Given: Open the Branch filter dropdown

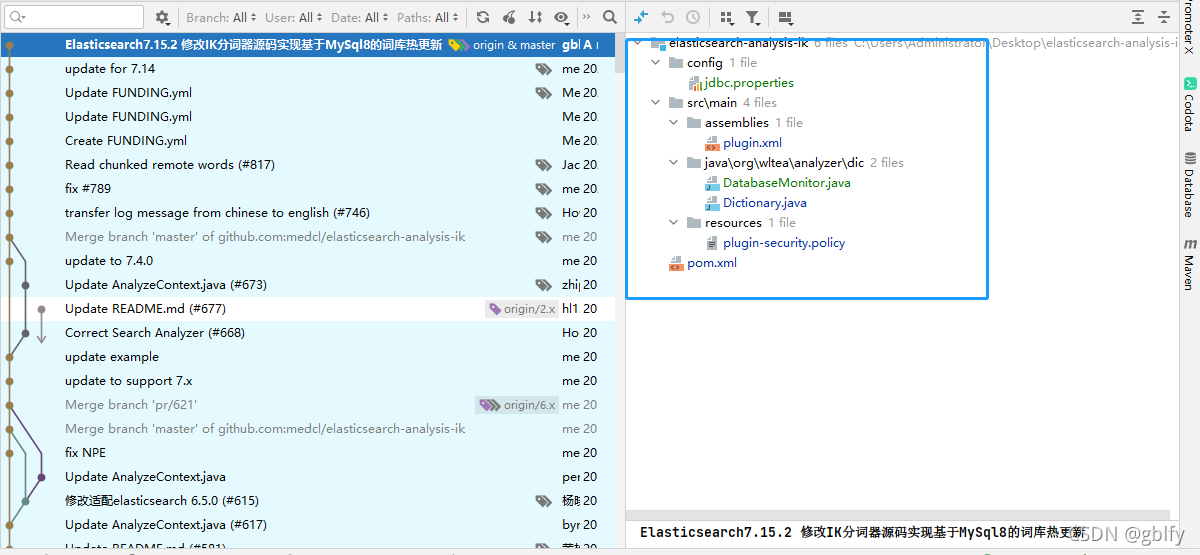Looking at the screenshot, I should tap(221, 17).
